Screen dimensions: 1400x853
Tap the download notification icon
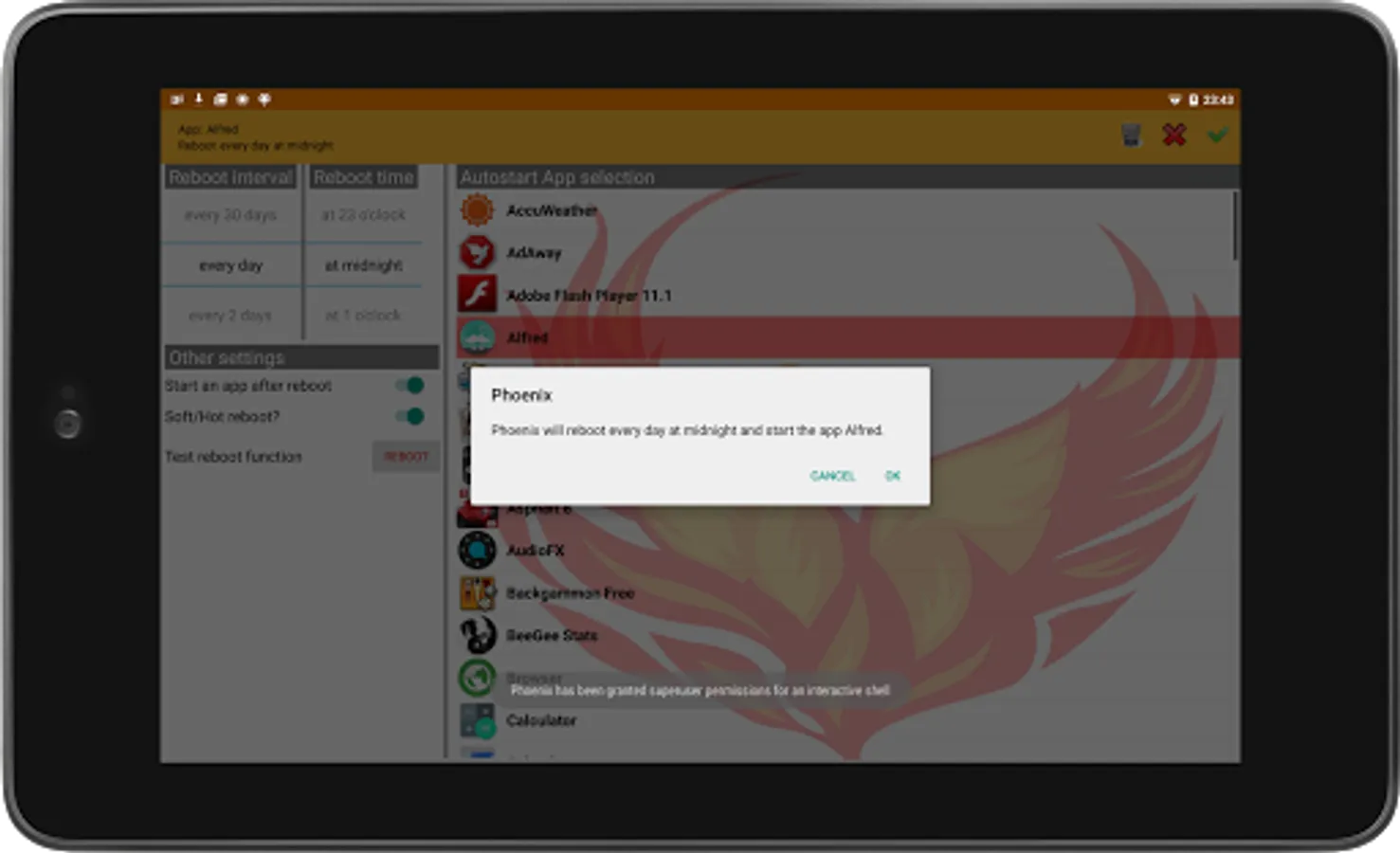coord(198,99)
